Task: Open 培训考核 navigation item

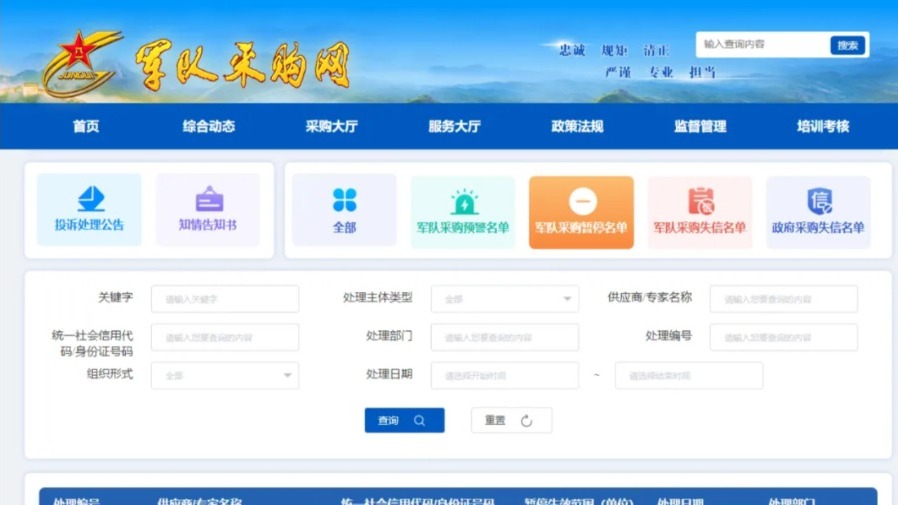Action: pos(823,127)
